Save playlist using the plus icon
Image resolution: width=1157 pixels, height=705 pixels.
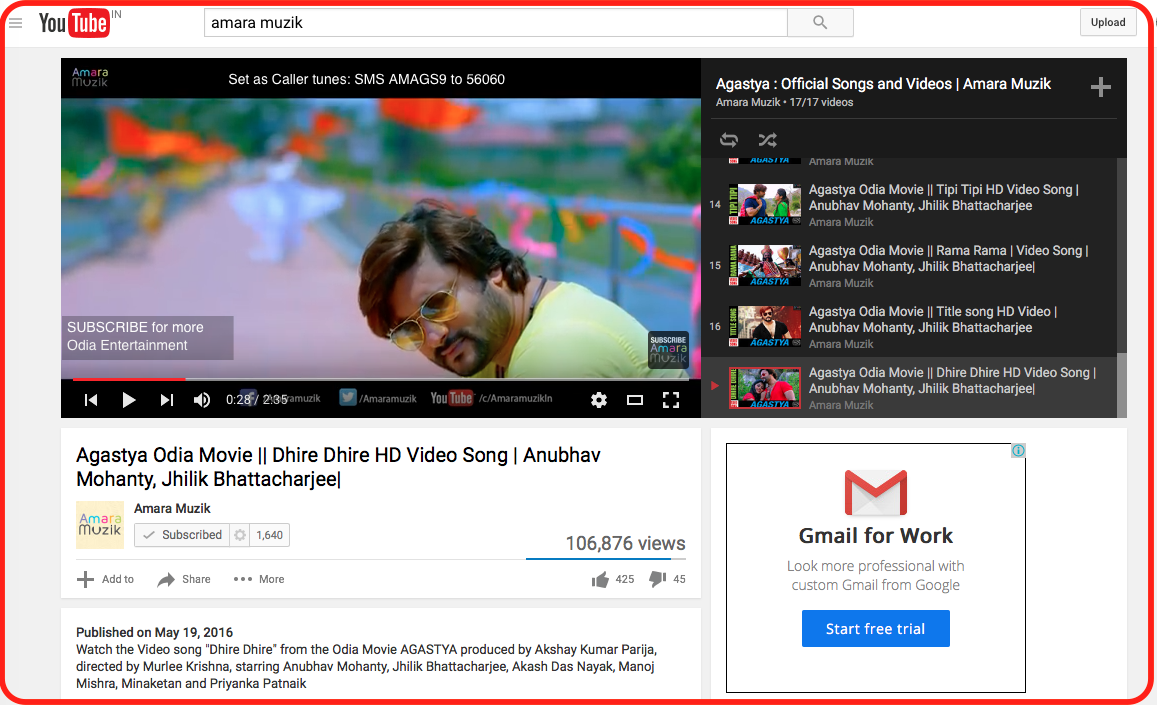click(x=1100, y=88)
